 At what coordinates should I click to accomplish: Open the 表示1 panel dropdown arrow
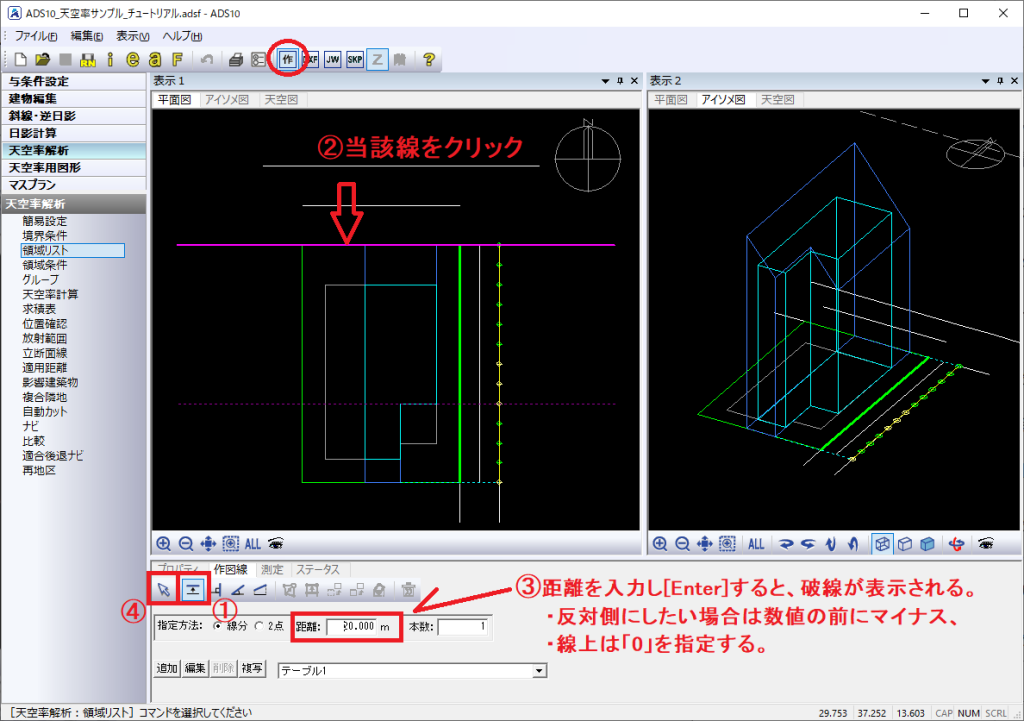tap(605, 81)
